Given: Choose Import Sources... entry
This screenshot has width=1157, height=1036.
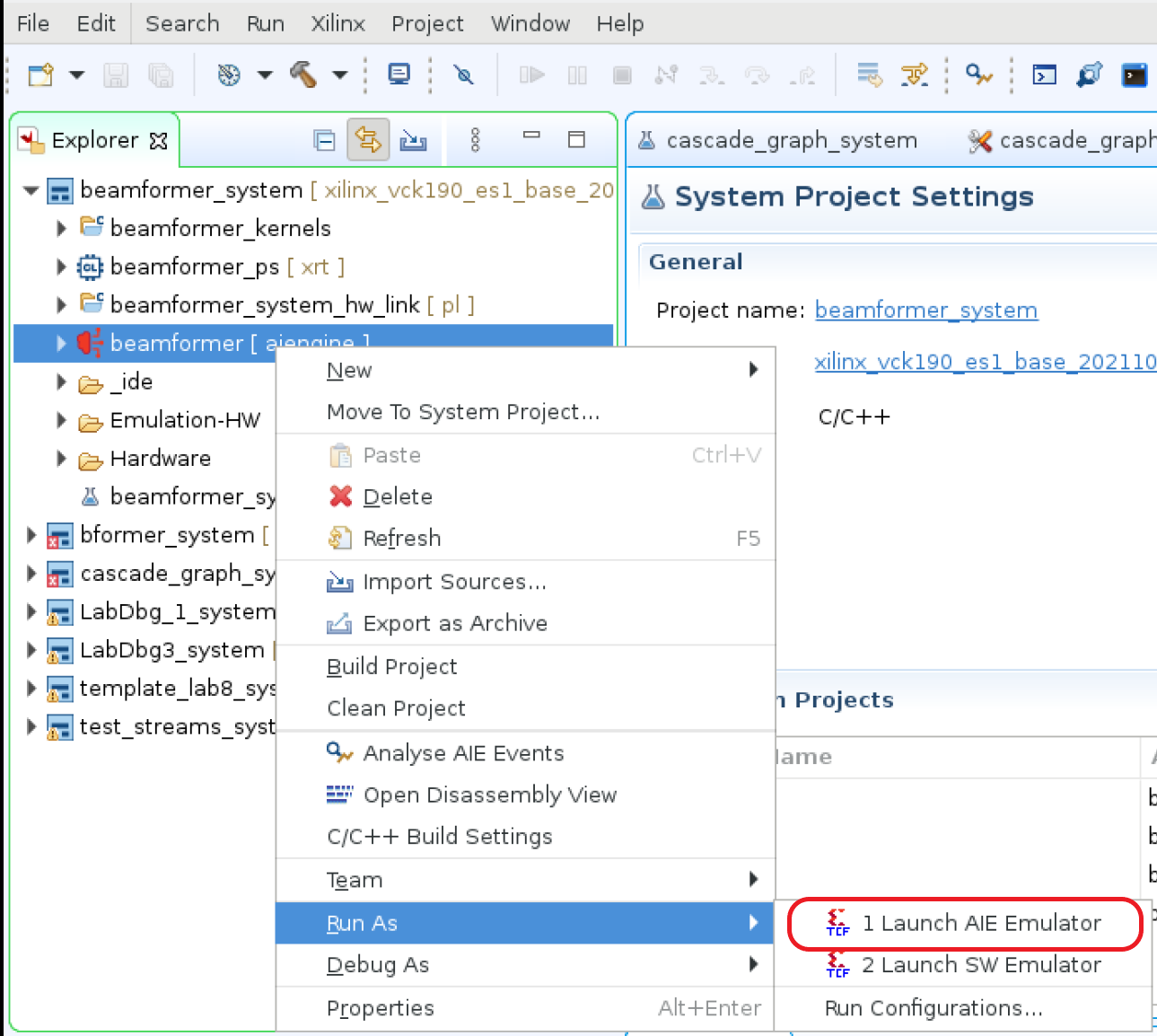Looking at the screenshot, I should (x=525, y=582).
